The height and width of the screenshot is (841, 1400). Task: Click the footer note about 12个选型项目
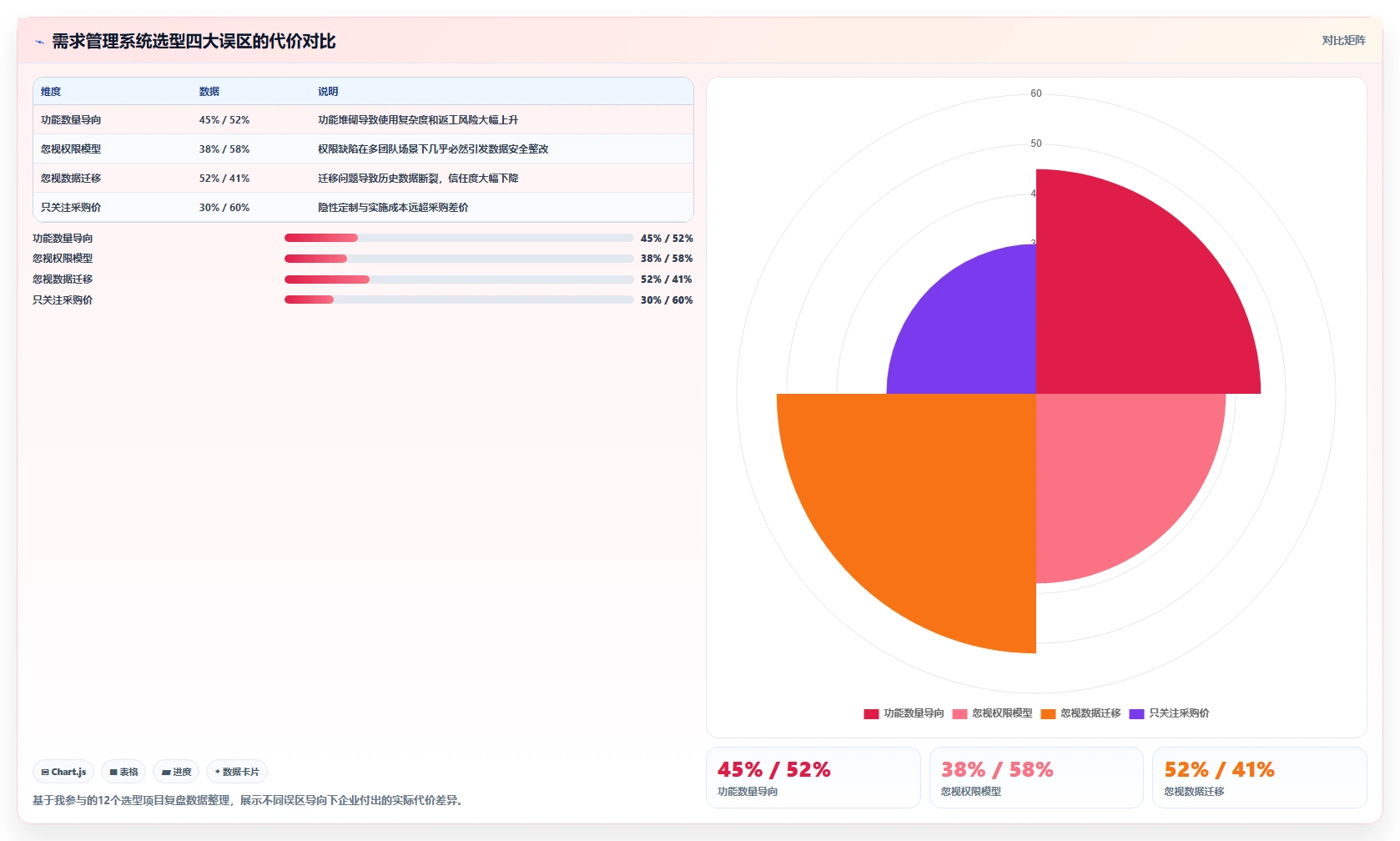248,800
